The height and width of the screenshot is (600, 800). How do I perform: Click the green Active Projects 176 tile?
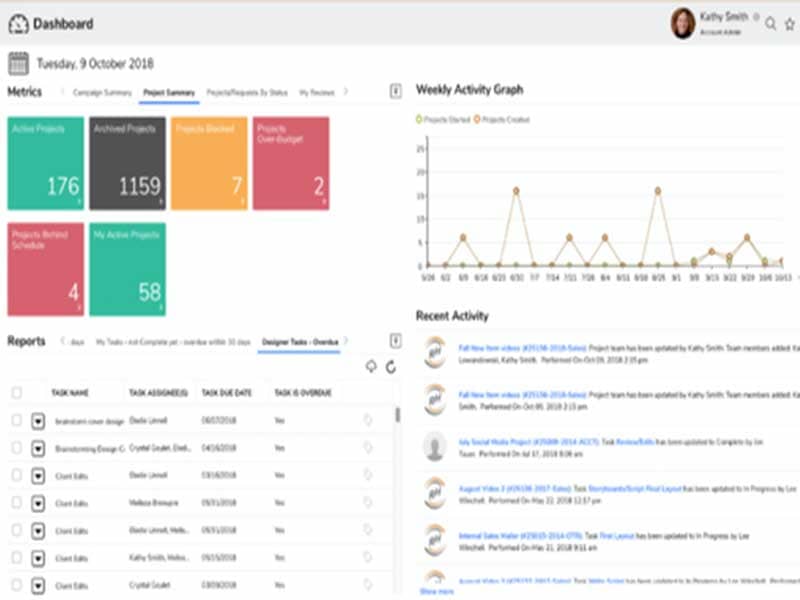[x=45, y=163]
